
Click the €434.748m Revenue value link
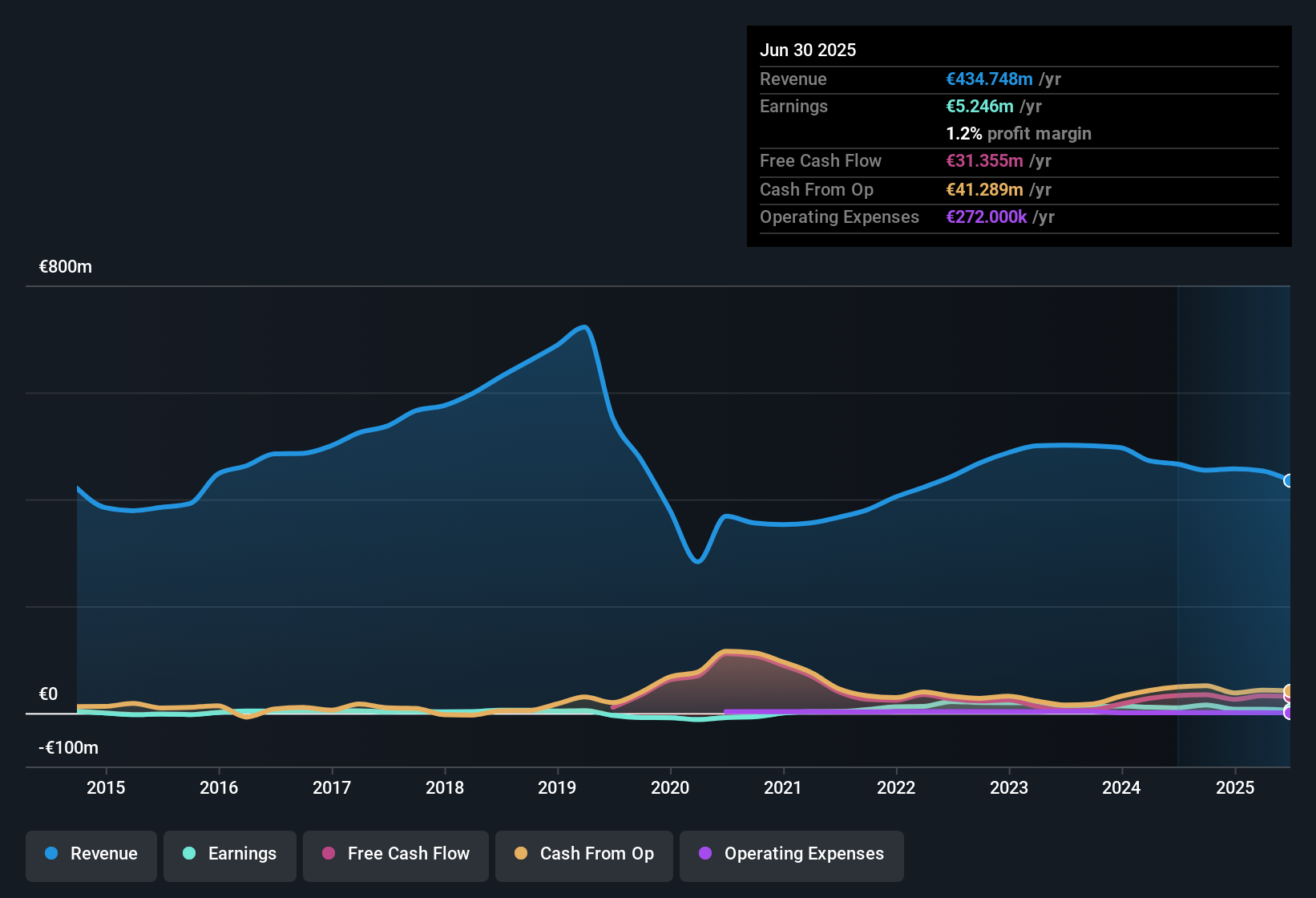coord(988,79)
